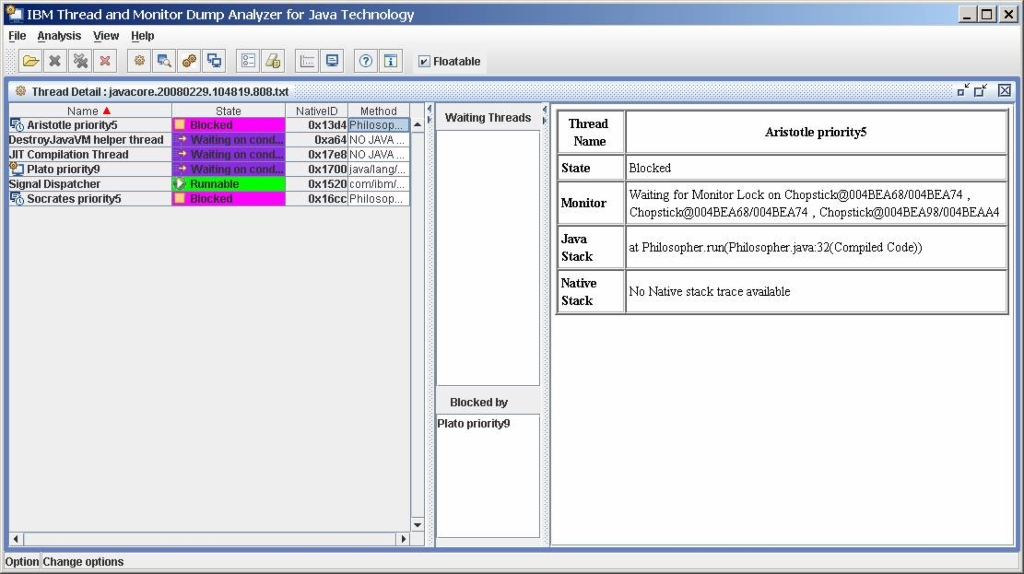Expand Waiting Threads pane with right arrow
Viewport: 1024px width, 574px height.
point(545,121)
